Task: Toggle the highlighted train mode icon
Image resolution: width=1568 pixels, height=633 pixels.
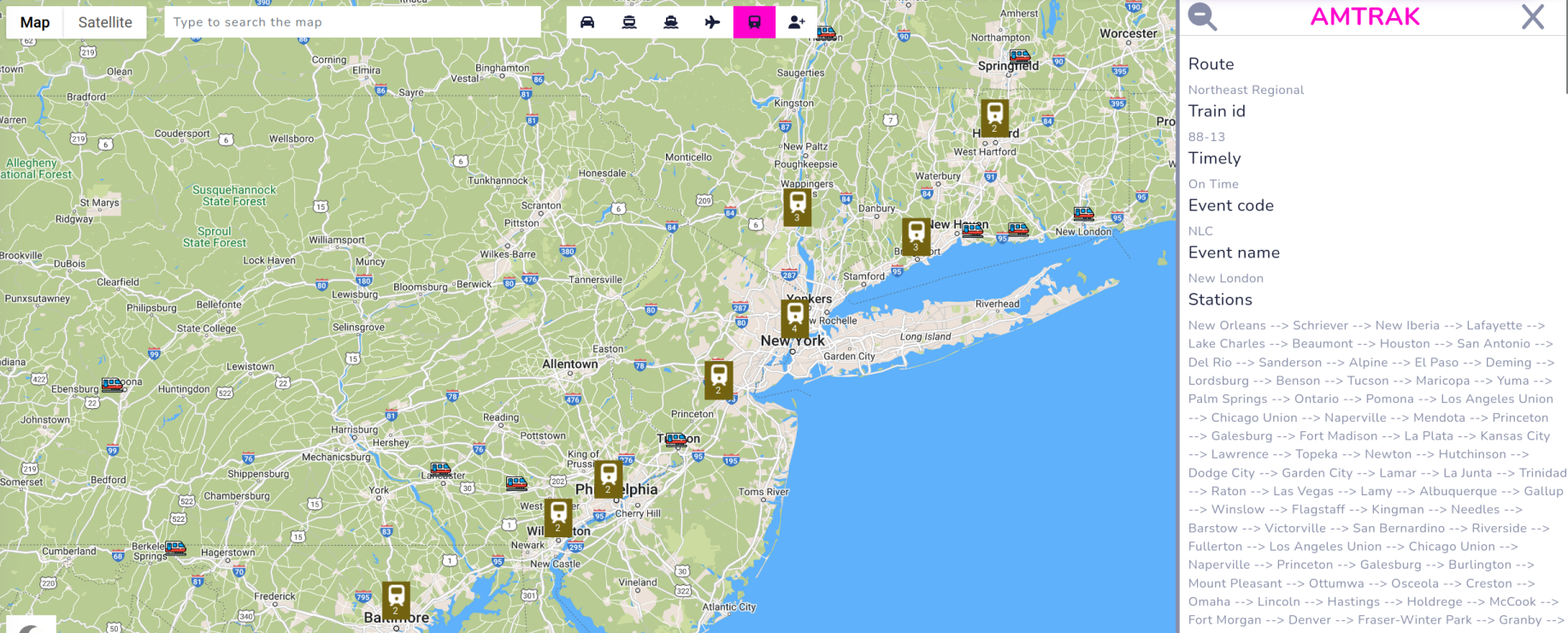Action: coord(754,22)
